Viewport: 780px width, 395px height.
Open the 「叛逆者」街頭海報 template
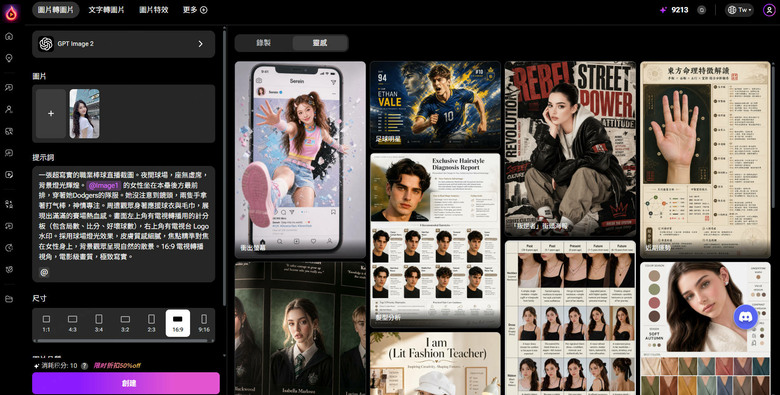coord(570,149)
